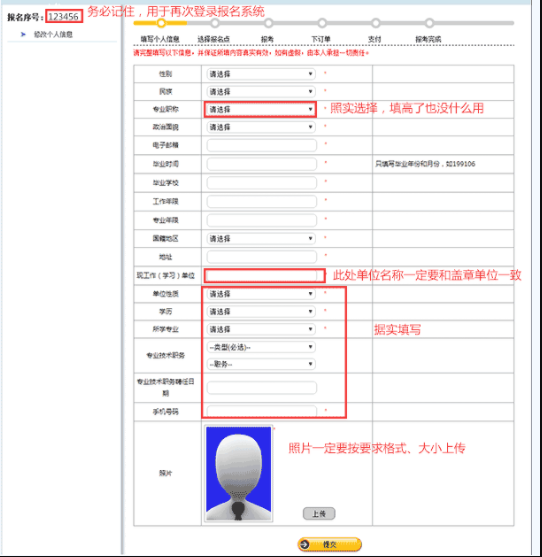The width and height of the screenshot is (542, 557).
Task: Click the 报考 progress step circle
Action: click(x=269, y=23)
